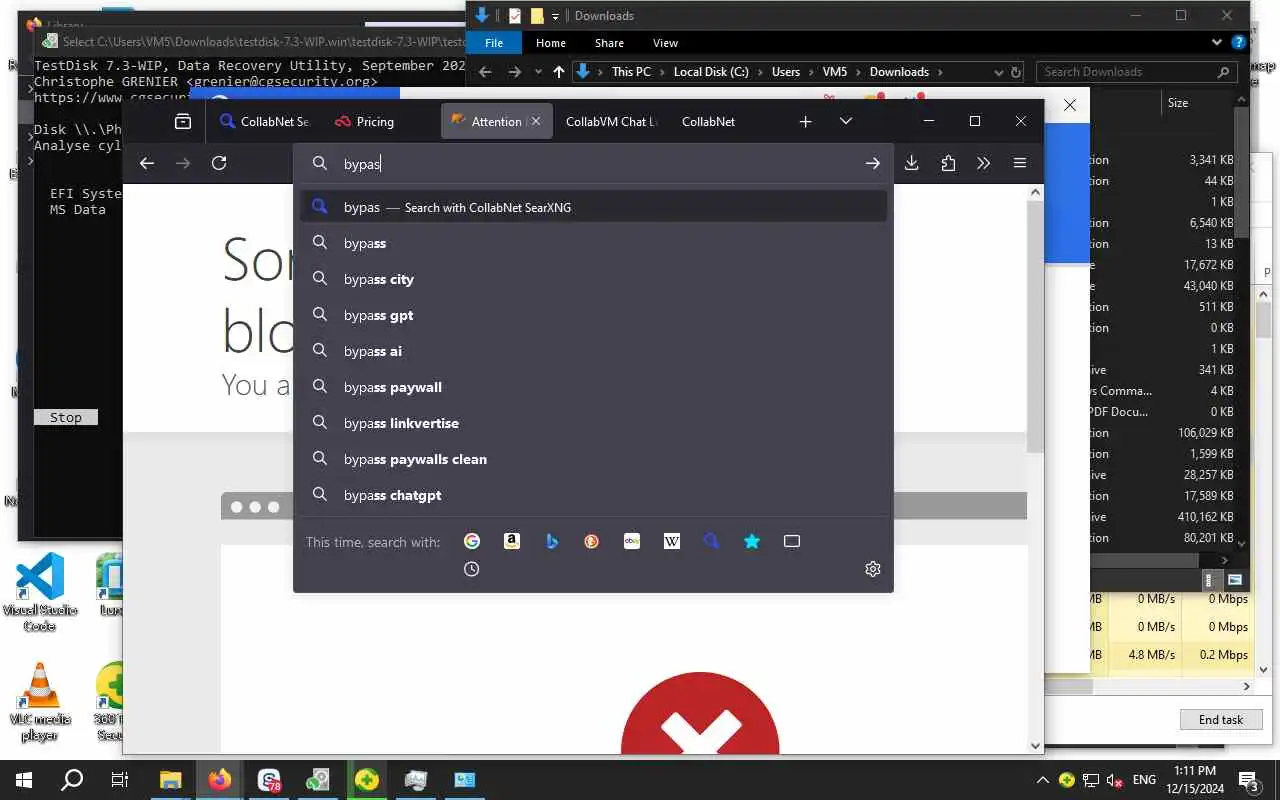Select "bypas — Search with CollabNet SearXNG"
The width and height of the screenshot is (1280, 800).
pyautogui.click(x=593, y=207)
